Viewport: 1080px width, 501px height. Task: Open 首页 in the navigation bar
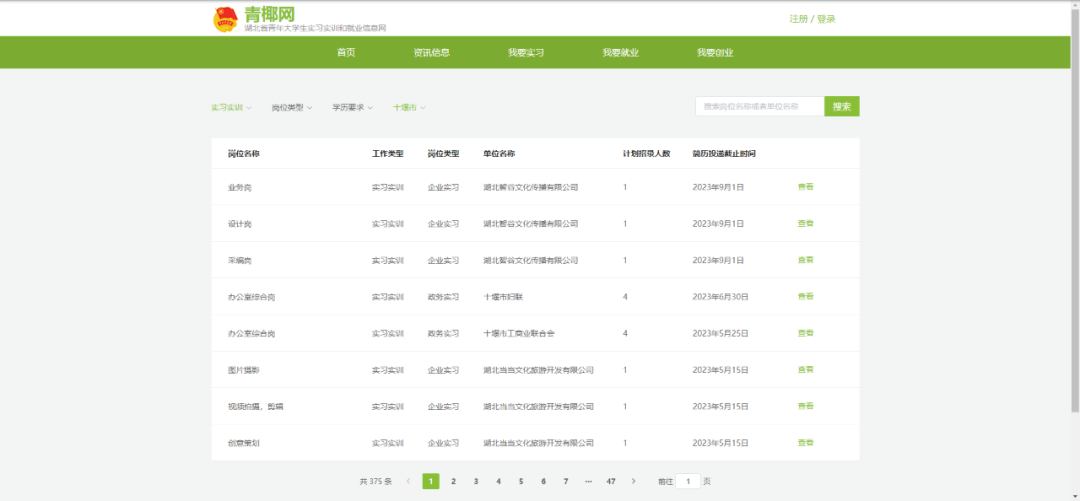[x=346, y=52]
